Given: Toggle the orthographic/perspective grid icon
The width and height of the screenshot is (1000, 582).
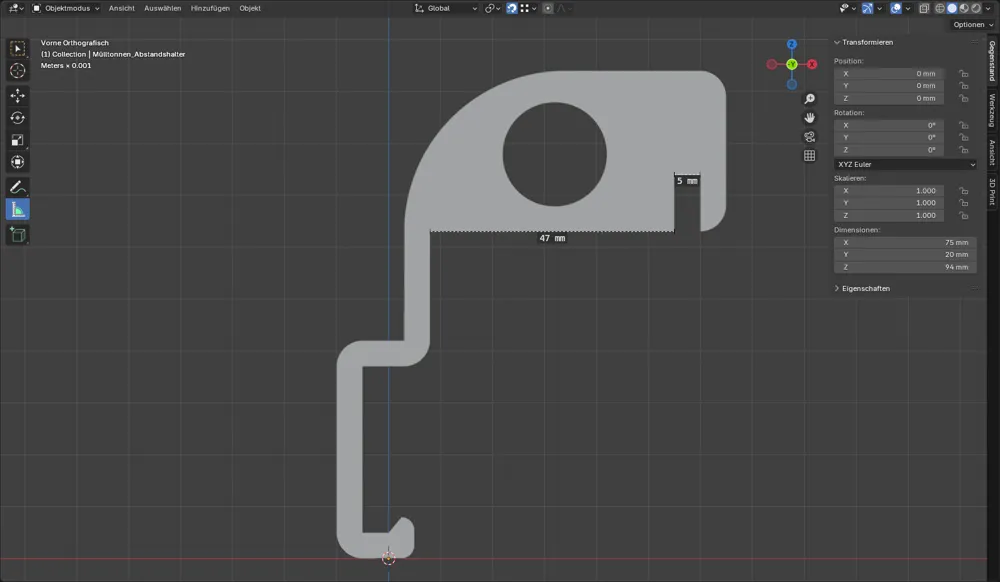Looking at the screenshot, I should (x=809, y=156).
